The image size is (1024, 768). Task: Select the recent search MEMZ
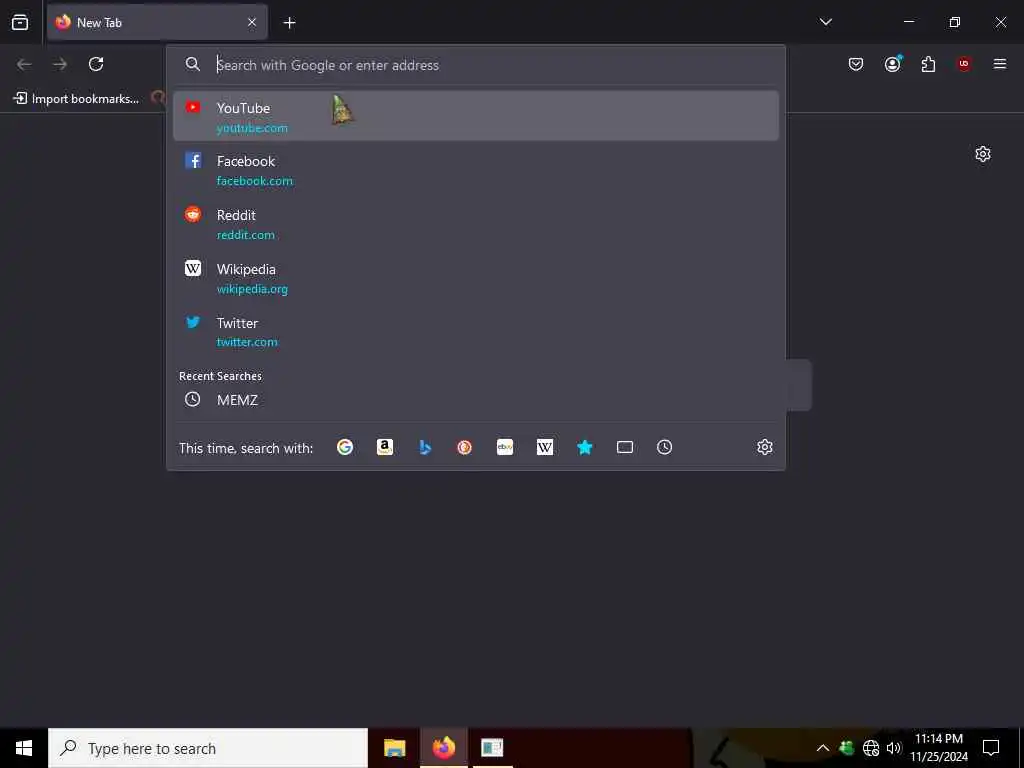tap(475, 400)
